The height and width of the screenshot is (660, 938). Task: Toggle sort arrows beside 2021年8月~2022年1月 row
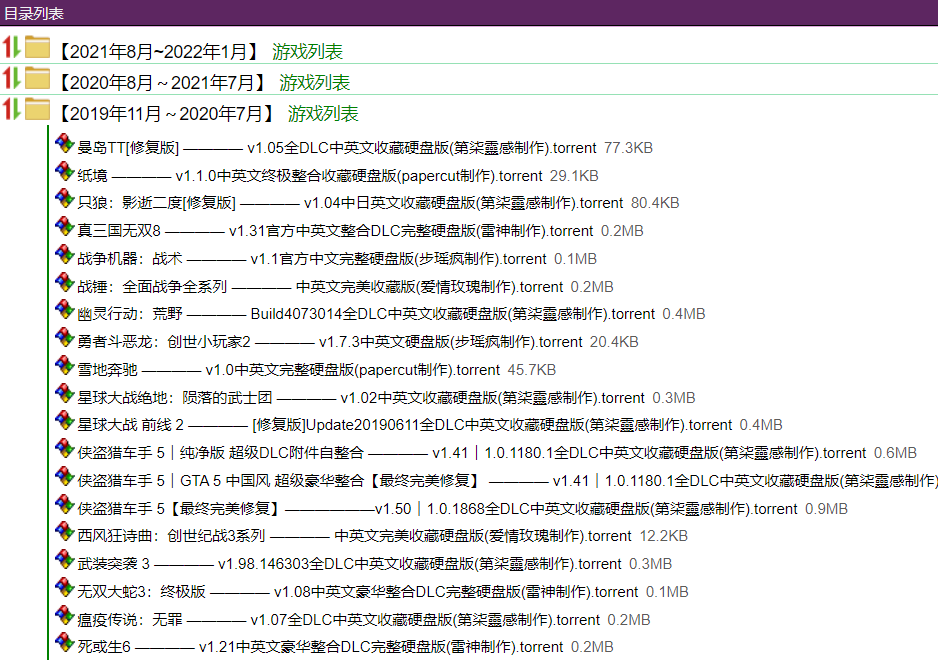[x=11, y=47]
